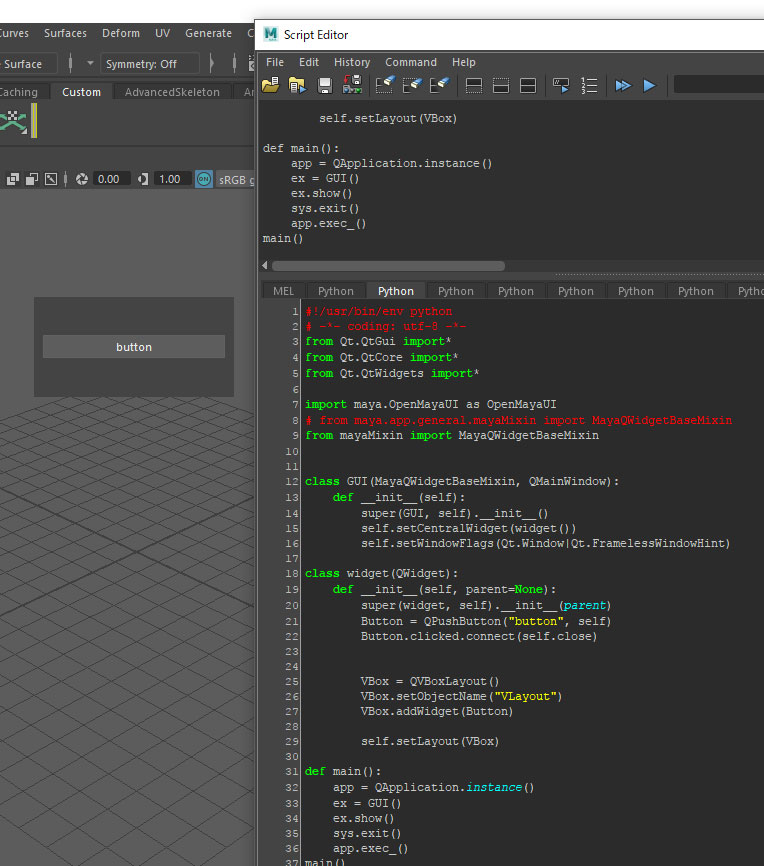The image size is (764, 866).
Task: Open the AdvancedSkeleton shelf tab
Action: 172,92
